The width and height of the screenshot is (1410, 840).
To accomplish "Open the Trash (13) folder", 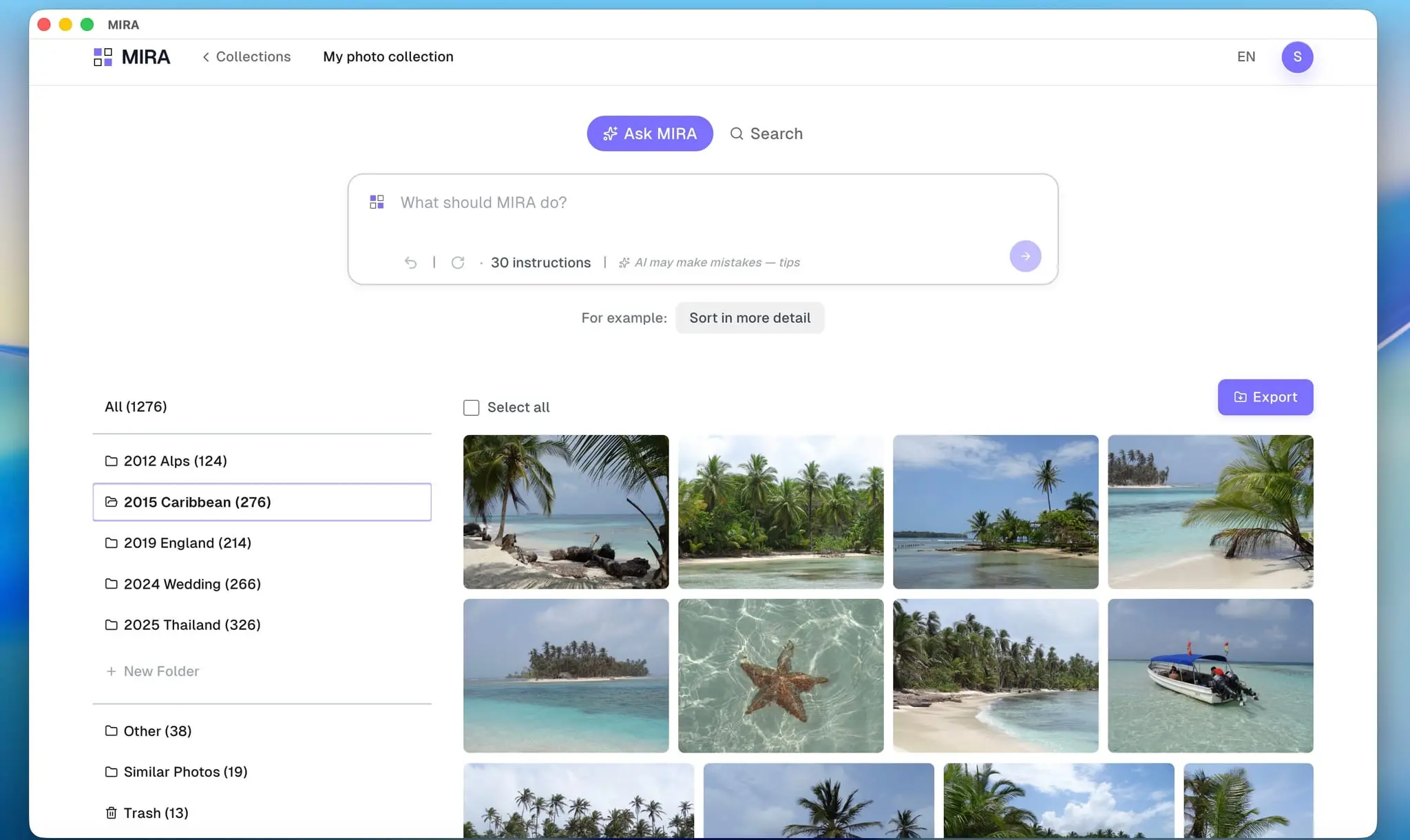I will (x=262, y=812).
